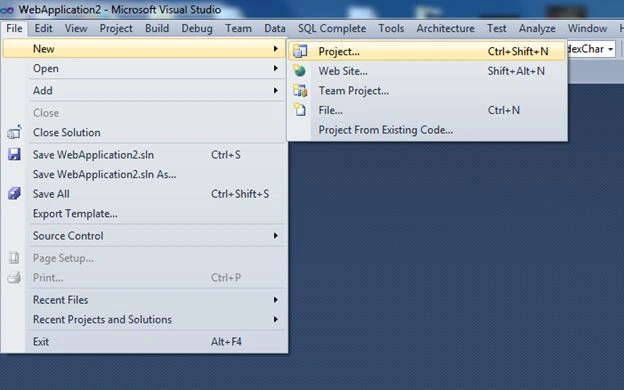Viewport: 624px width, 390px height.
Task: Open the Debug menu
Action: [x=197, y=28]
